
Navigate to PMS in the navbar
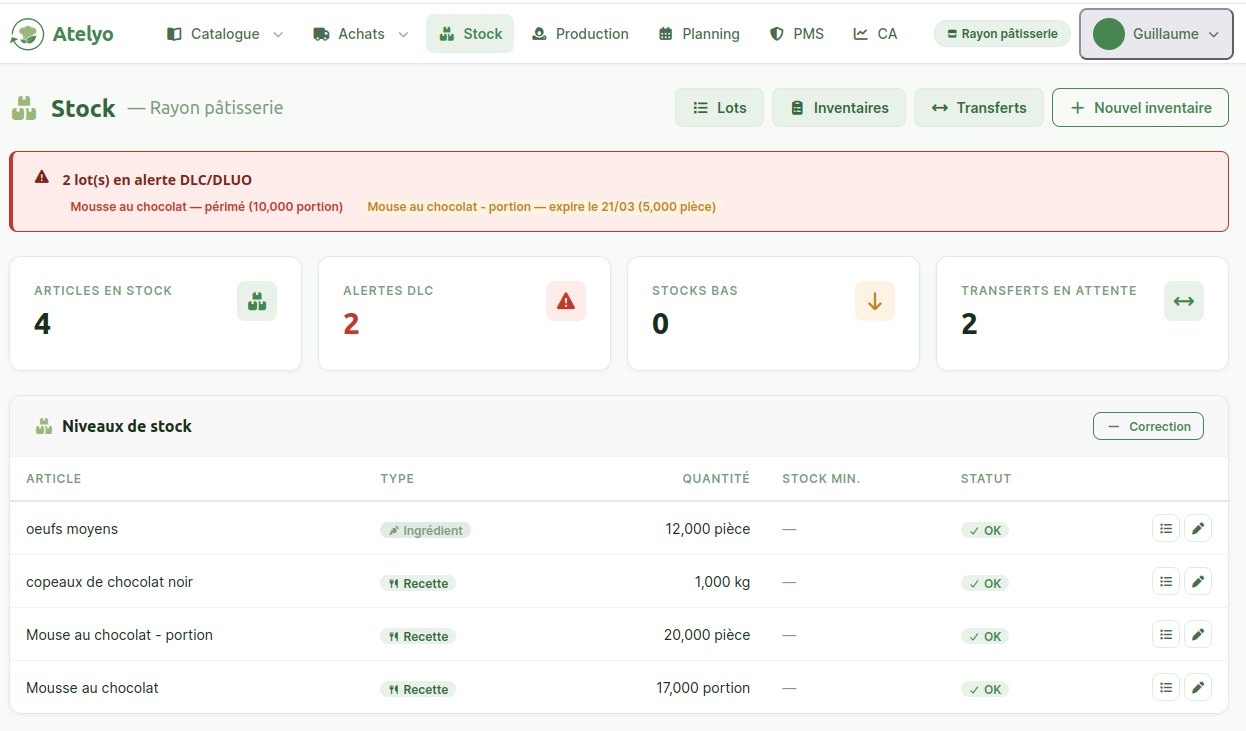[x=797, y=34]
